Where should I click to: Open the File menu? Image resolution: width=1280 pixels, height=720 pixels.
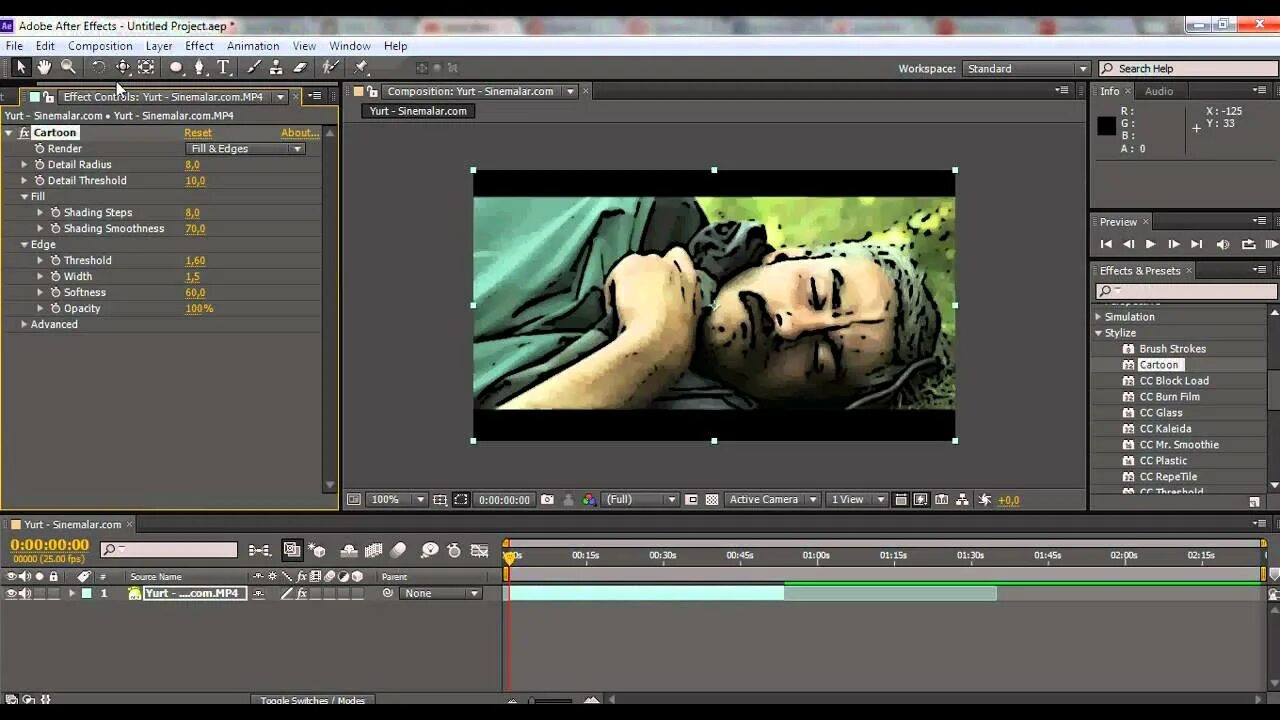click(x=14, y=46)
